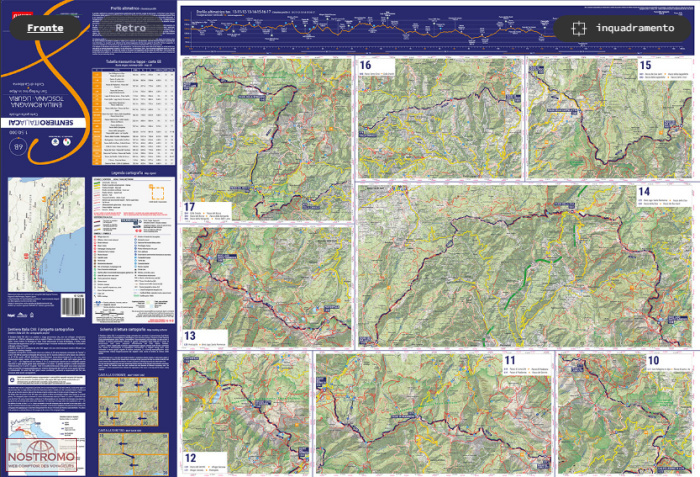This screenshot has width=700, height=477.
Task: Select map panel number 11
Action: tap(434, 414)
